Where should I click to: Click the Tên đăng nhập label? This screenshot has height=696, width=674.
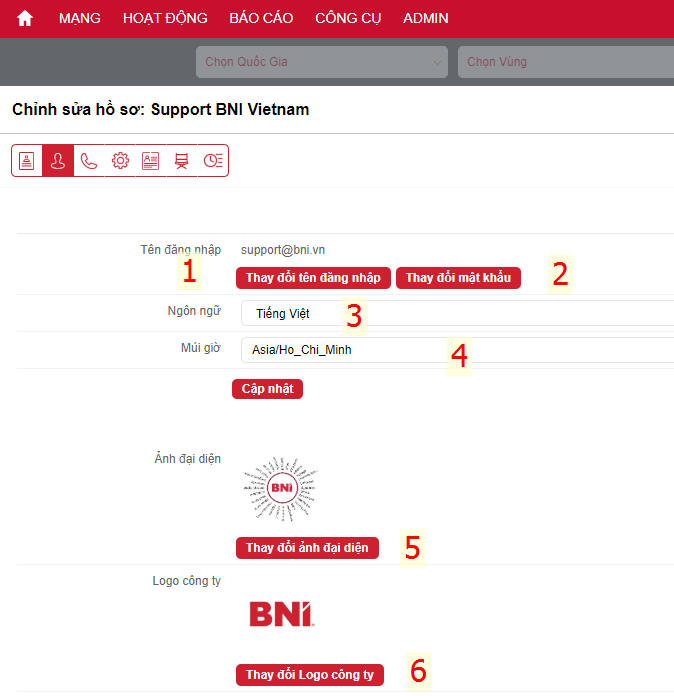181,250
